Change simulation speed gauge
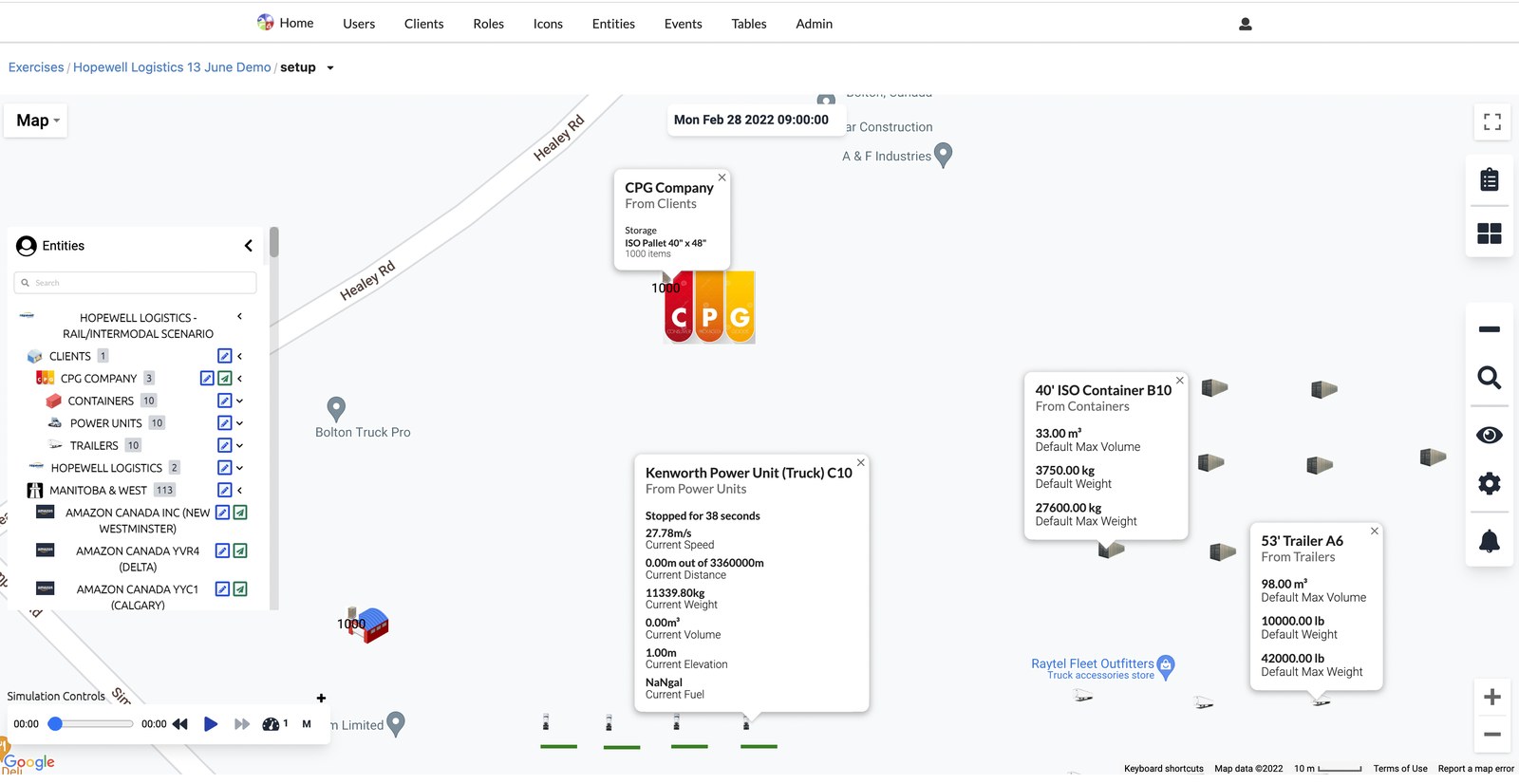This screenshot has height=784, width=1519. 271,724
